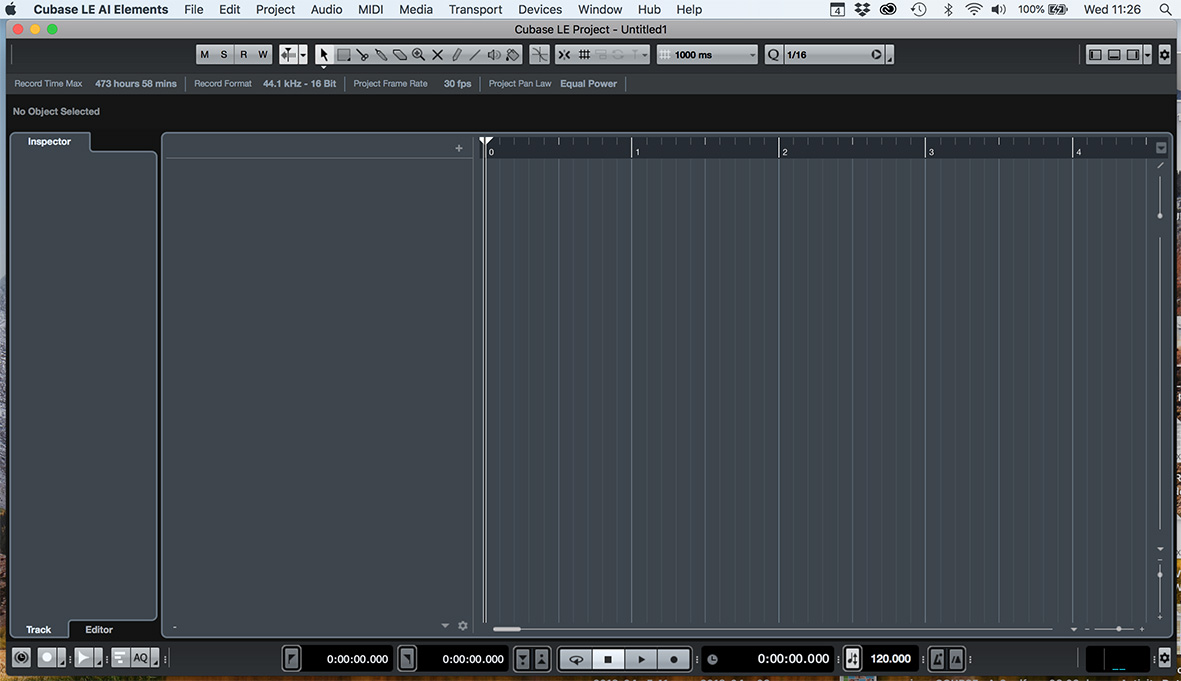Select the Zoom magnifier tool
Image resolution: width=1181 pixels, height=681 pixels.
pos(419,54)
